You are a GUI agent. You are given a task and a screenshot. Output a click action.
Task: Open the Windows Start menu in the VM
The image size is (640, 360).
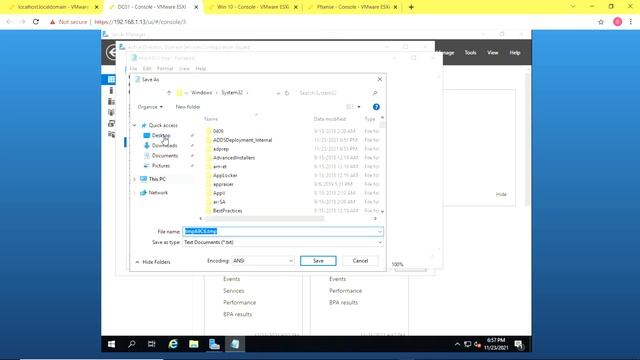(111, 344)
